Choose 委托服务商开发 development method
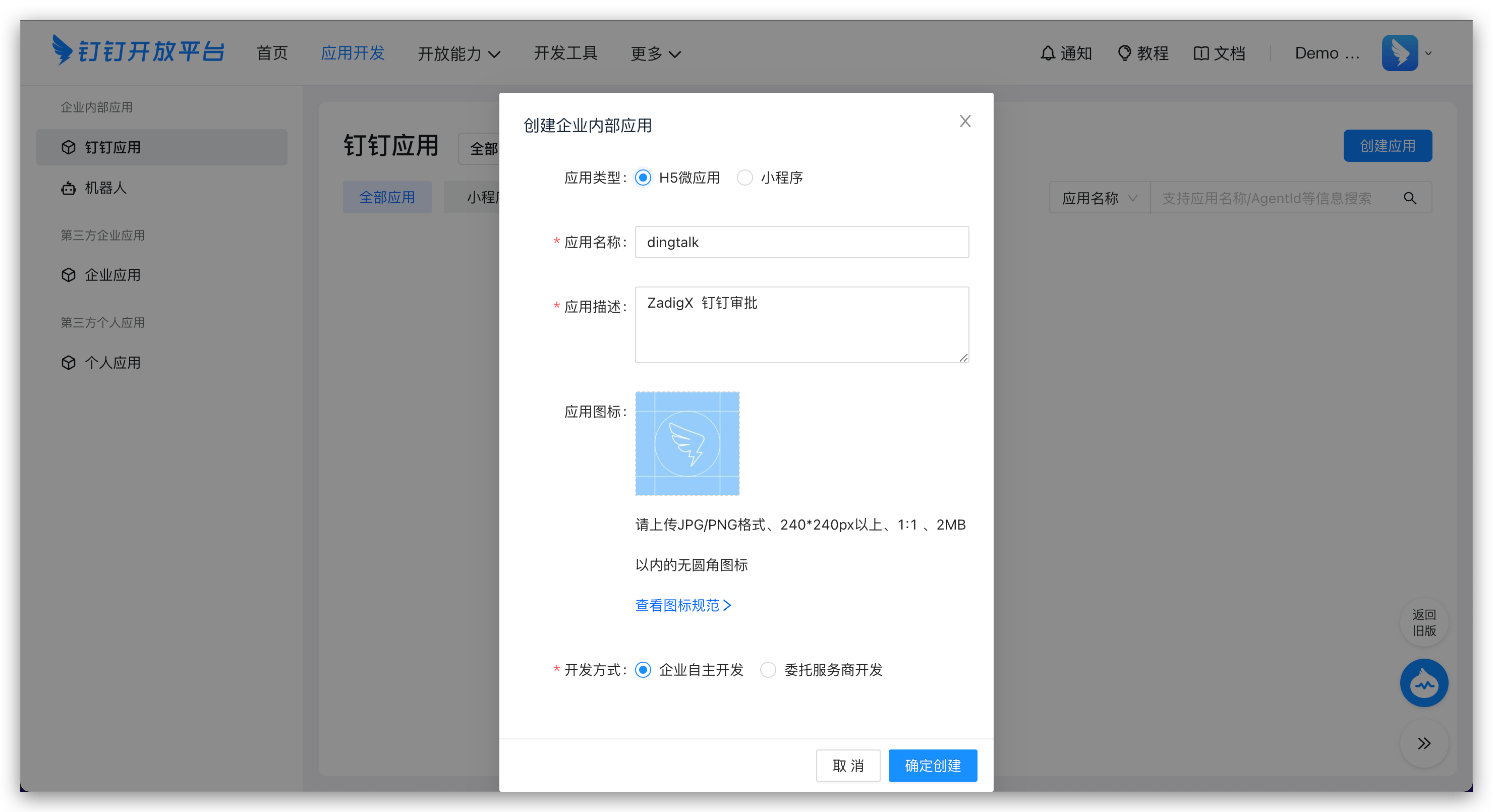1493x812 pixels. (x=768, y=670)
